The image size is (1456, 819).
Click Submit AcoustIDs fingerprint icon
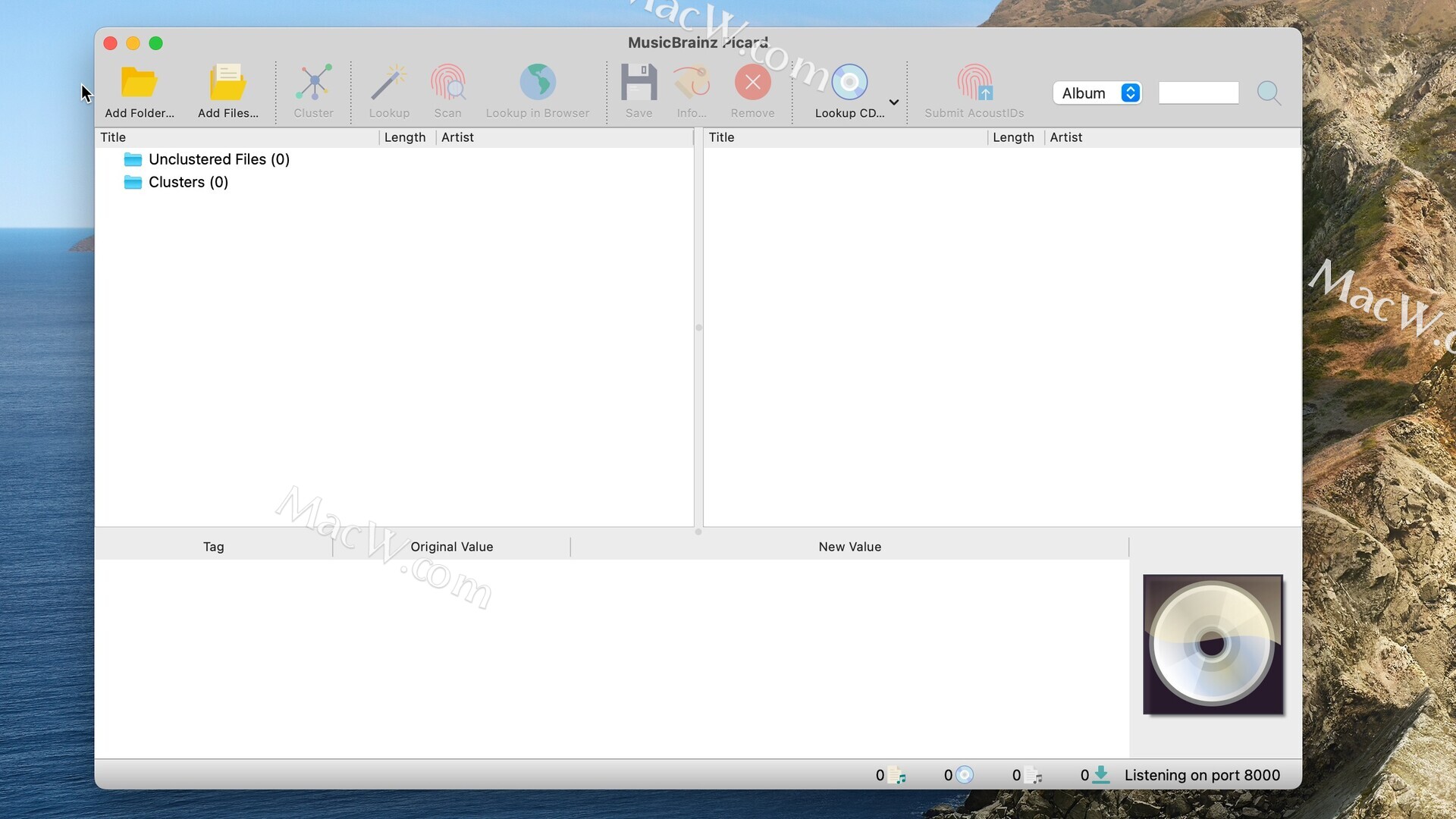click(x=974, y=82)
